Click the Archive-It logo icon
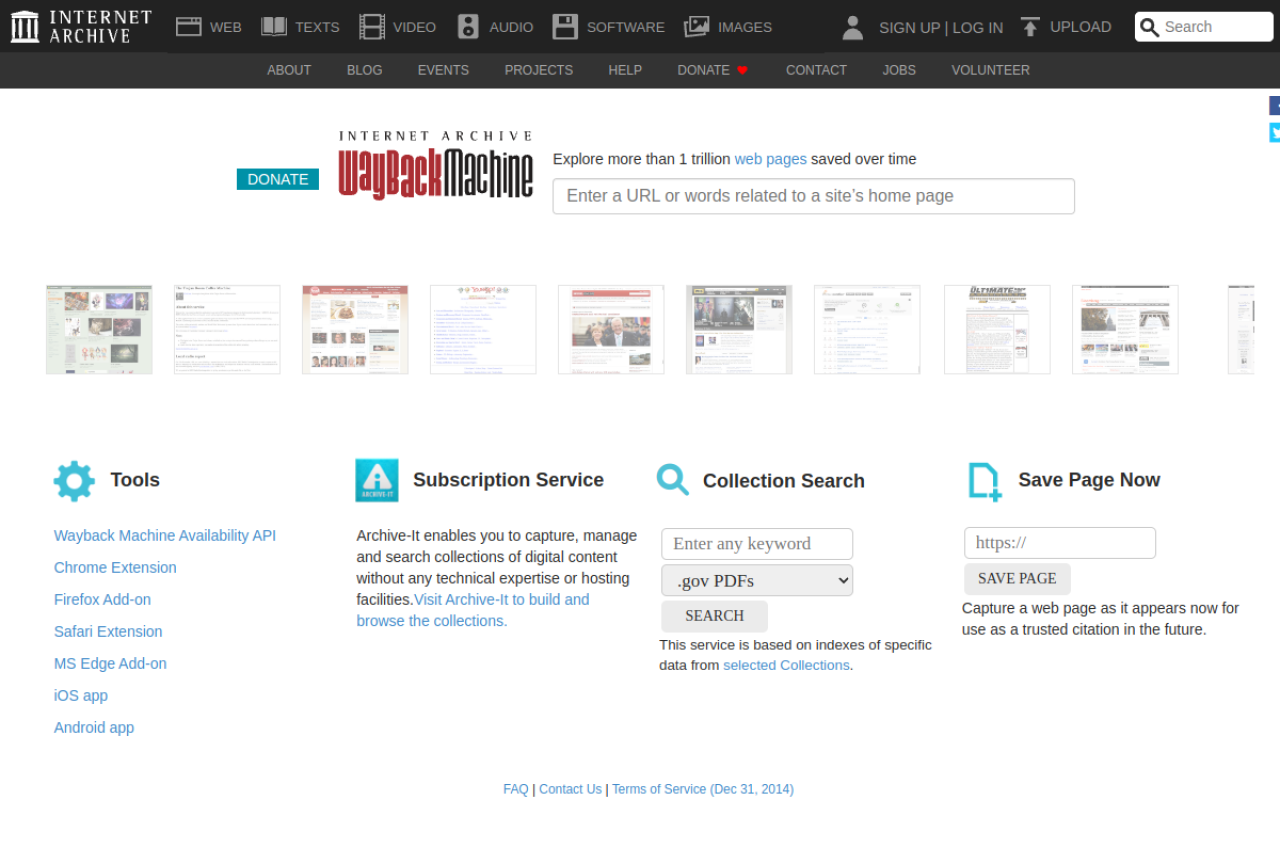This screenshot has height=853, width=1280. [377, 480]
